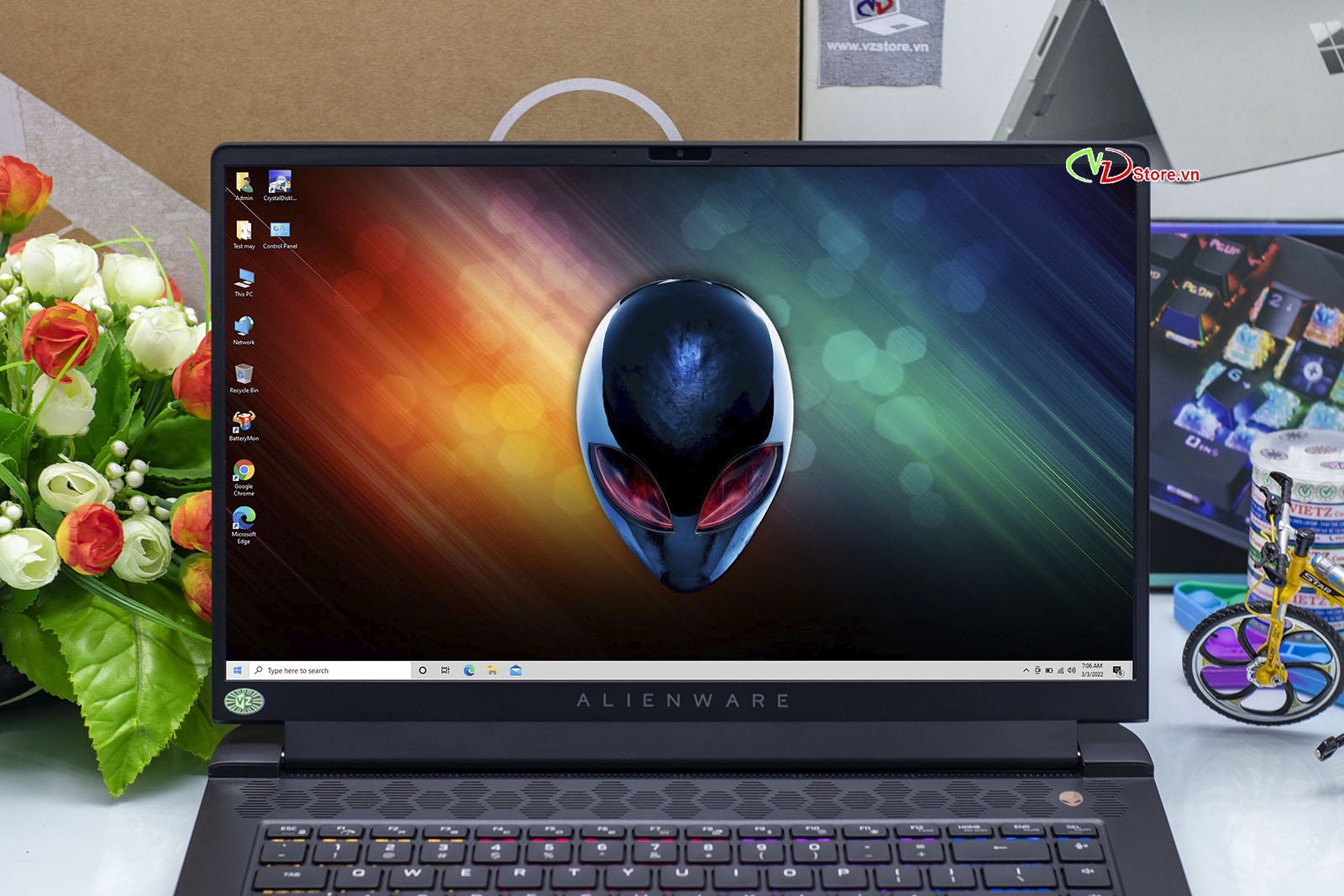The width and height of the screenshot is (1344, 896).
Task: Open the Admin folder desktop icon
Action: click(x=244, y=186)
